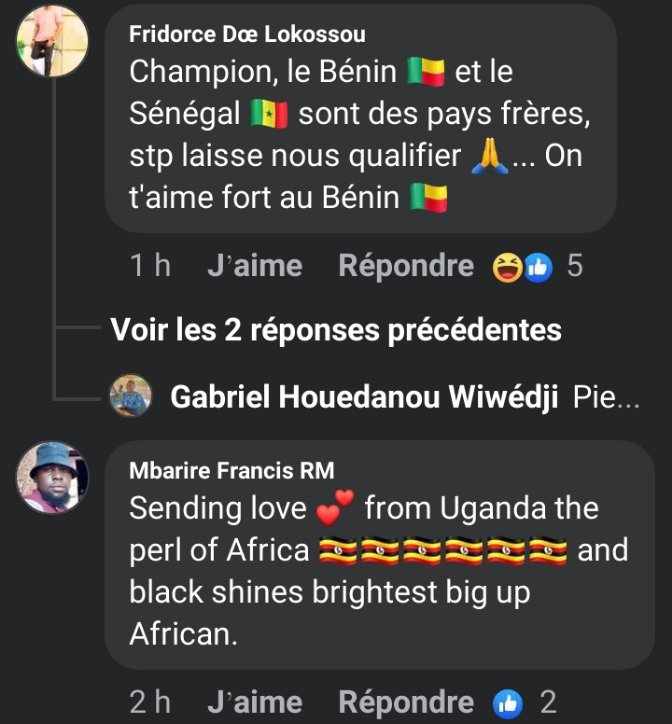Click Répondre under Mbarire Francis's comment
This screenshot has height=724, width=672.
click(406, 702)
